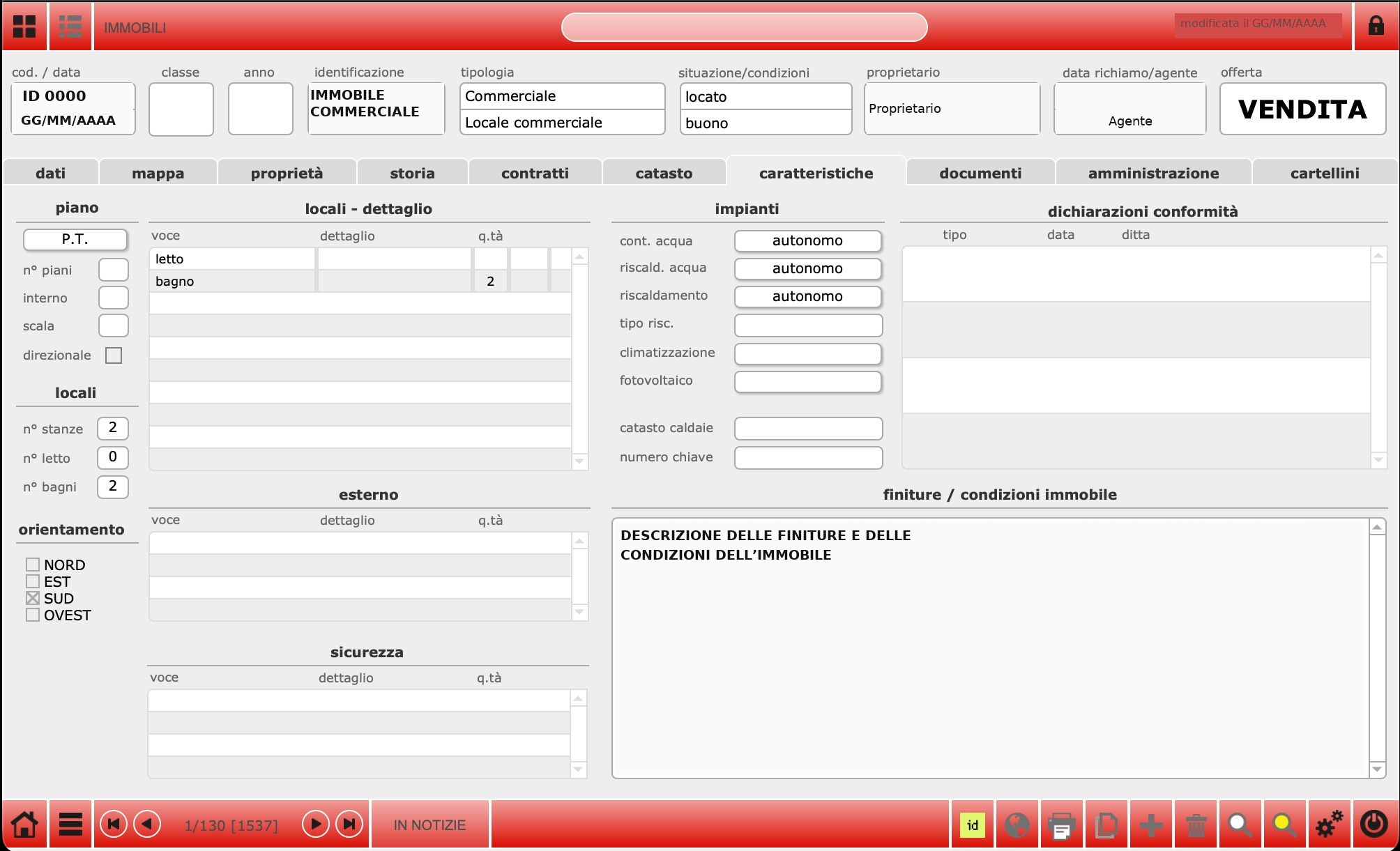
Task: Open the globe web icon
Action: (x=1017, y=825)
